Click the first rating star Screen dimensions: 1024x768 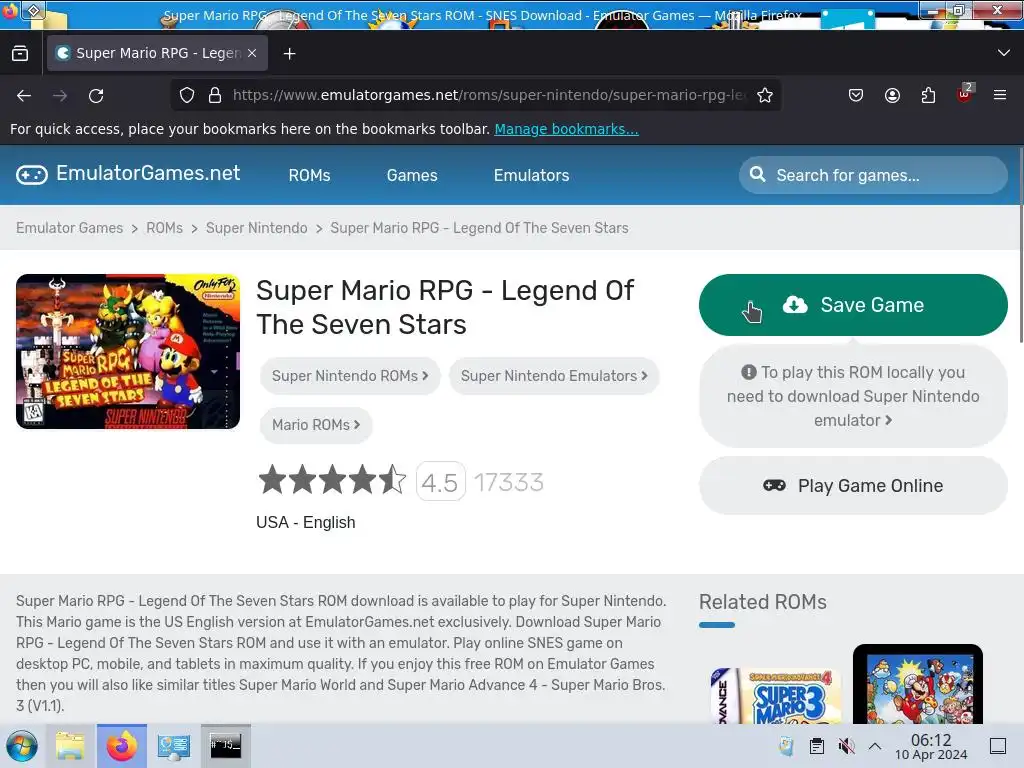coord(272,480)
